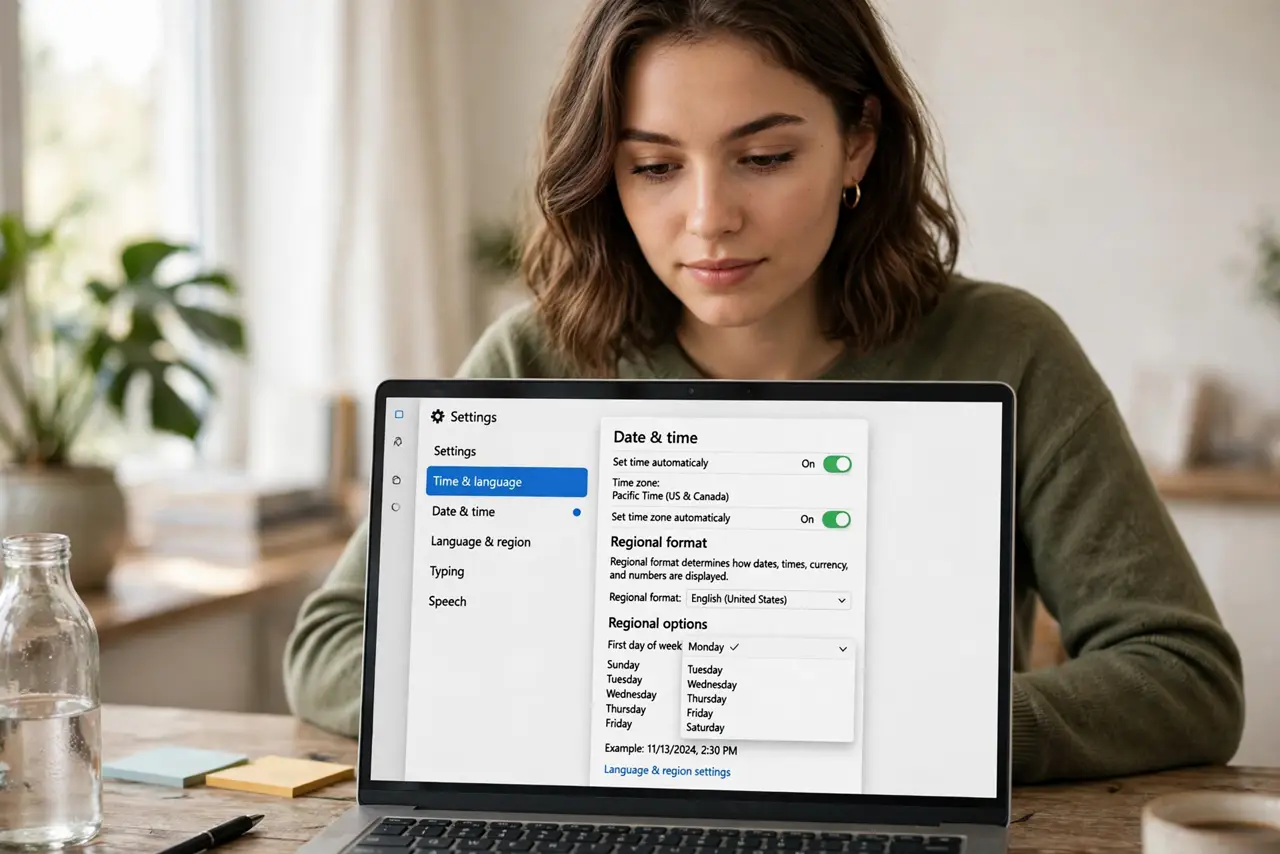Click the plain circle icon in the left rail
The height and width of the screenshot is (854, 1280).
(x=396, y=507)
